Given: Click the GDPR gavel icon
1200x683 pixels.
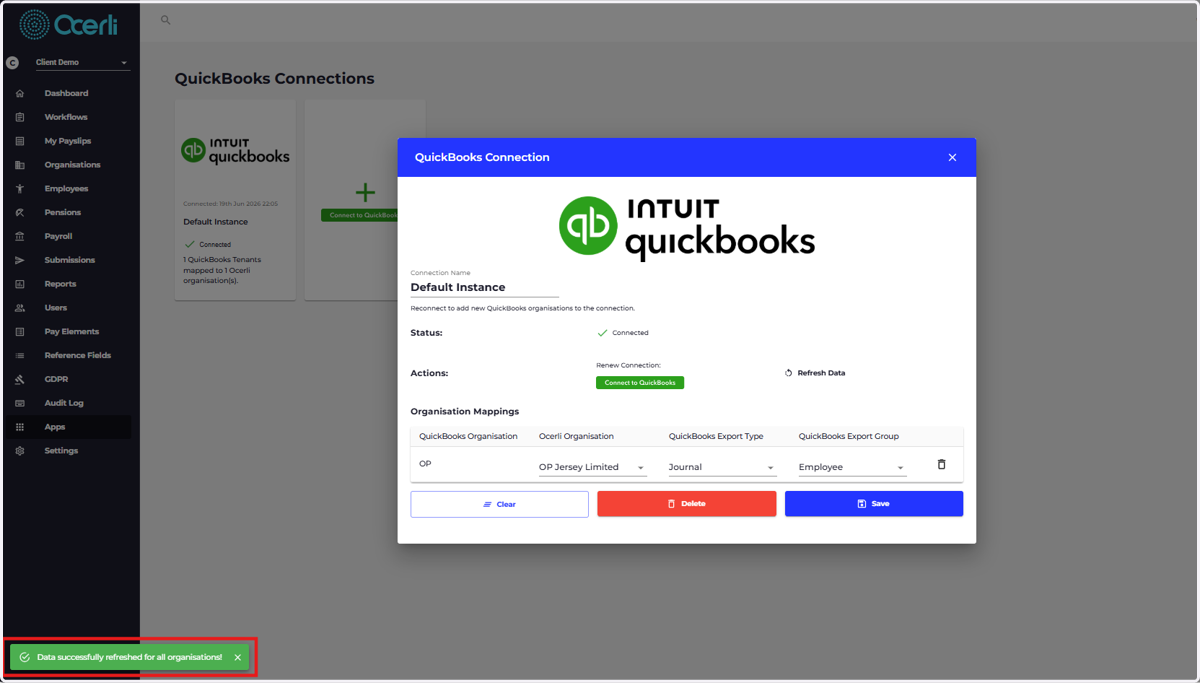Looking at the screenshot, I should click(x=20, y=380).
